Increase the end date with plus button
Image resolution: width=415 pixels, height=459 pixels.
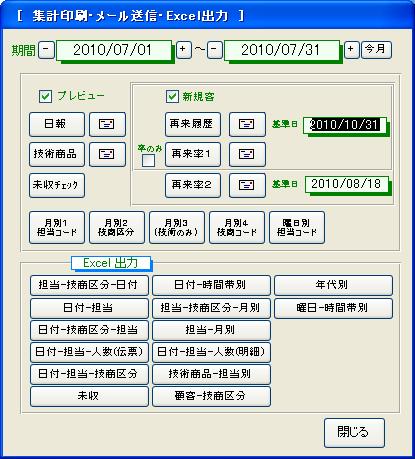click(x=352, y=50)
